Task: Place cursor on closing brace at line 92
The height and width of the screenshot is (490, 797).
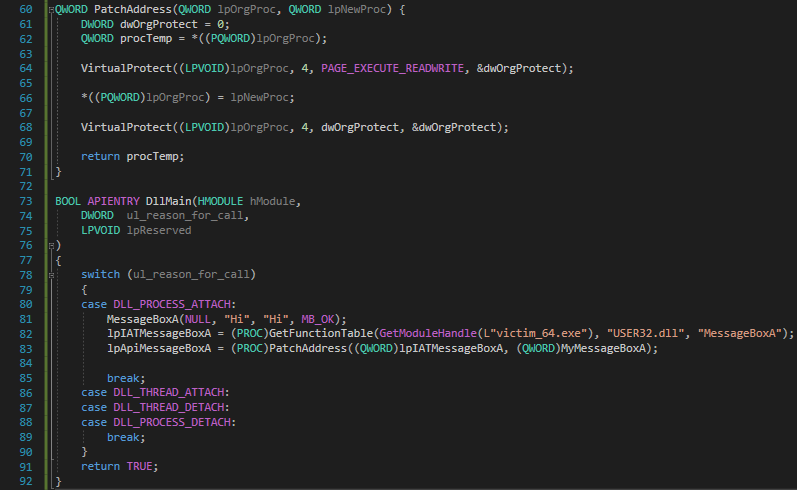Action: point(58,481)
